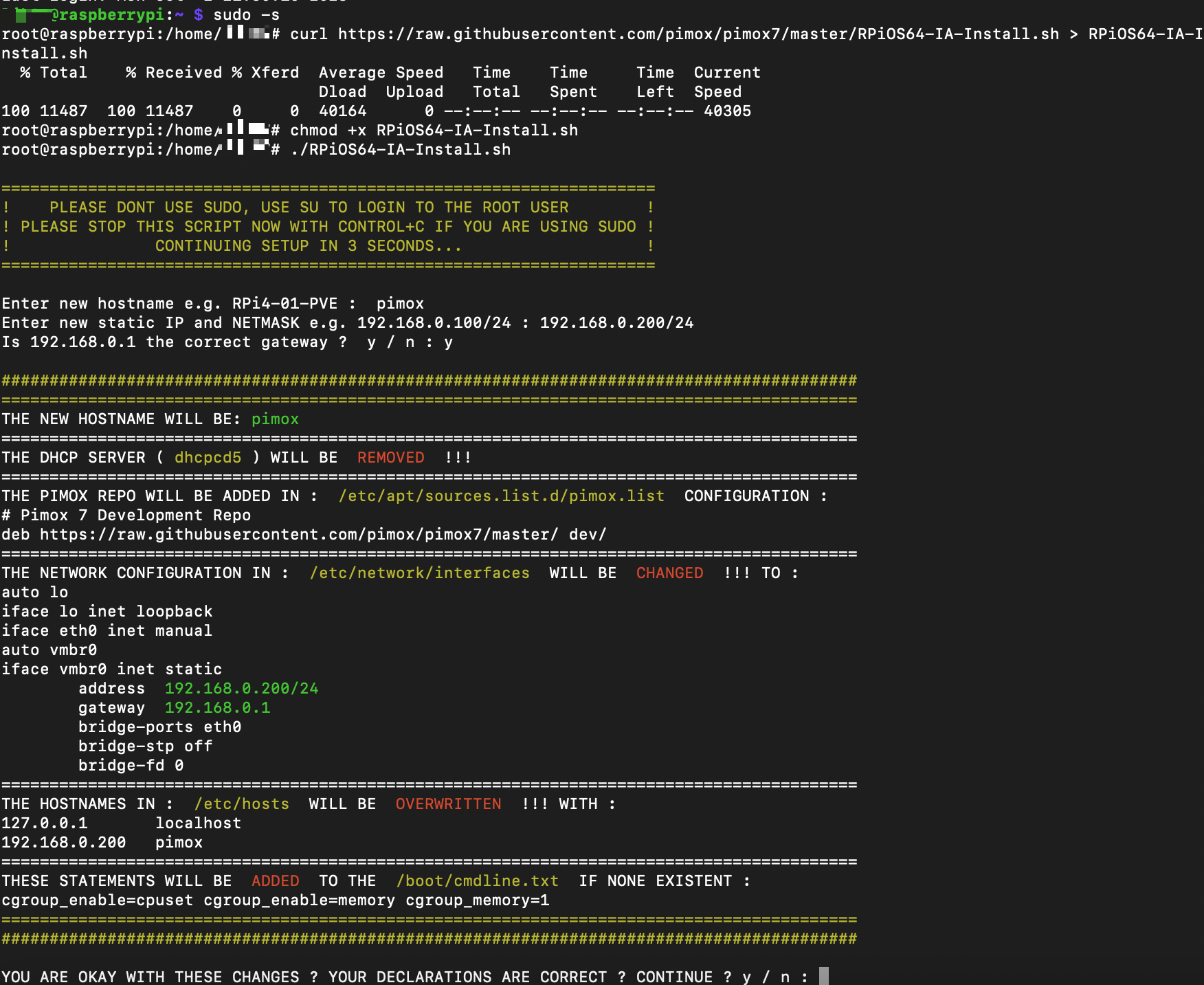Click the terminal cursor after 'CONTINUE ? y / n :'
1204x985 pixels.
pos(824,976)
